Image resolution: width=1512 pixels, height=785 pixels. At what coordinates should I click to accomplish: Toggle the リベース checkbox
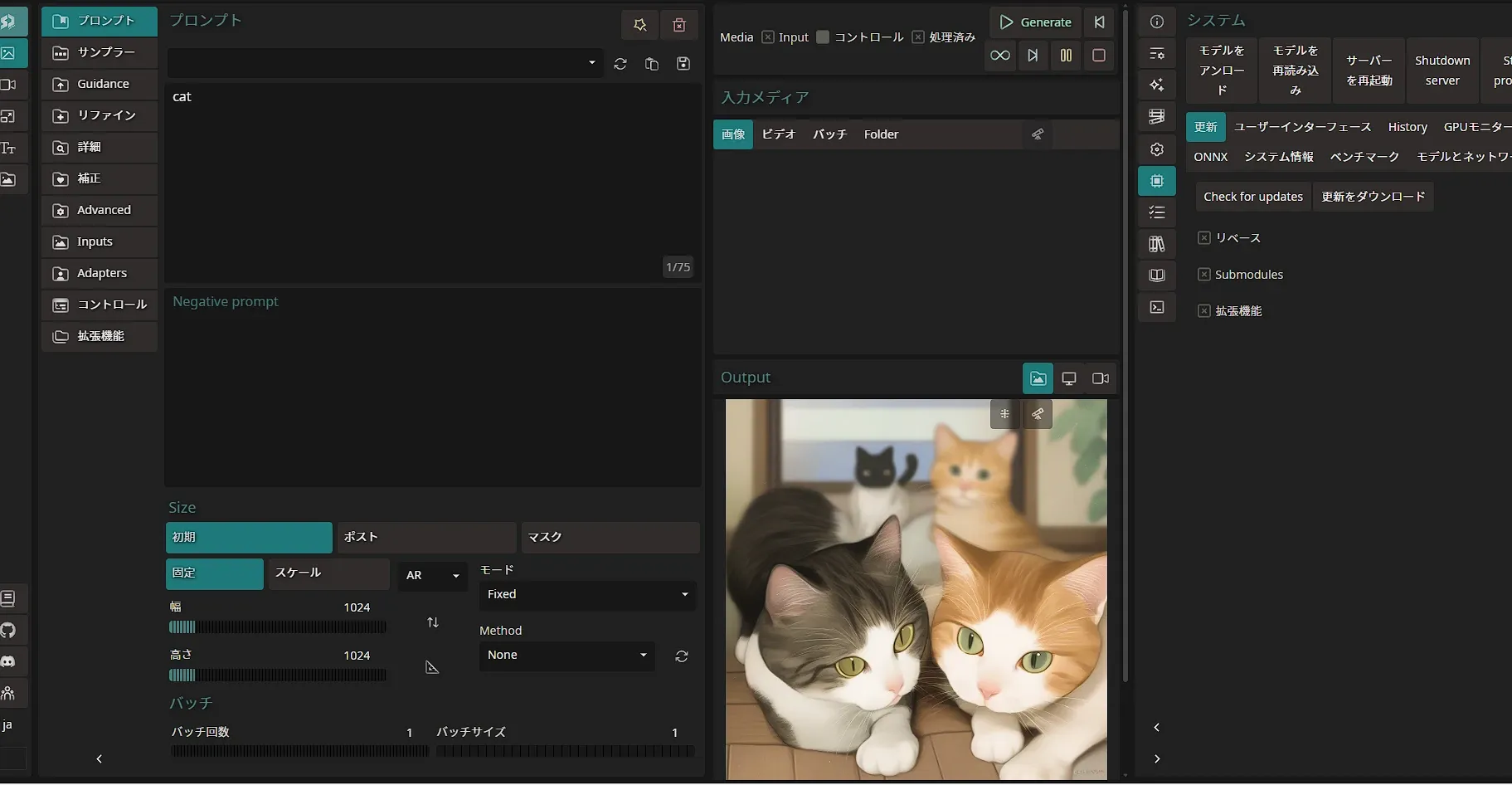point(1204,238)
